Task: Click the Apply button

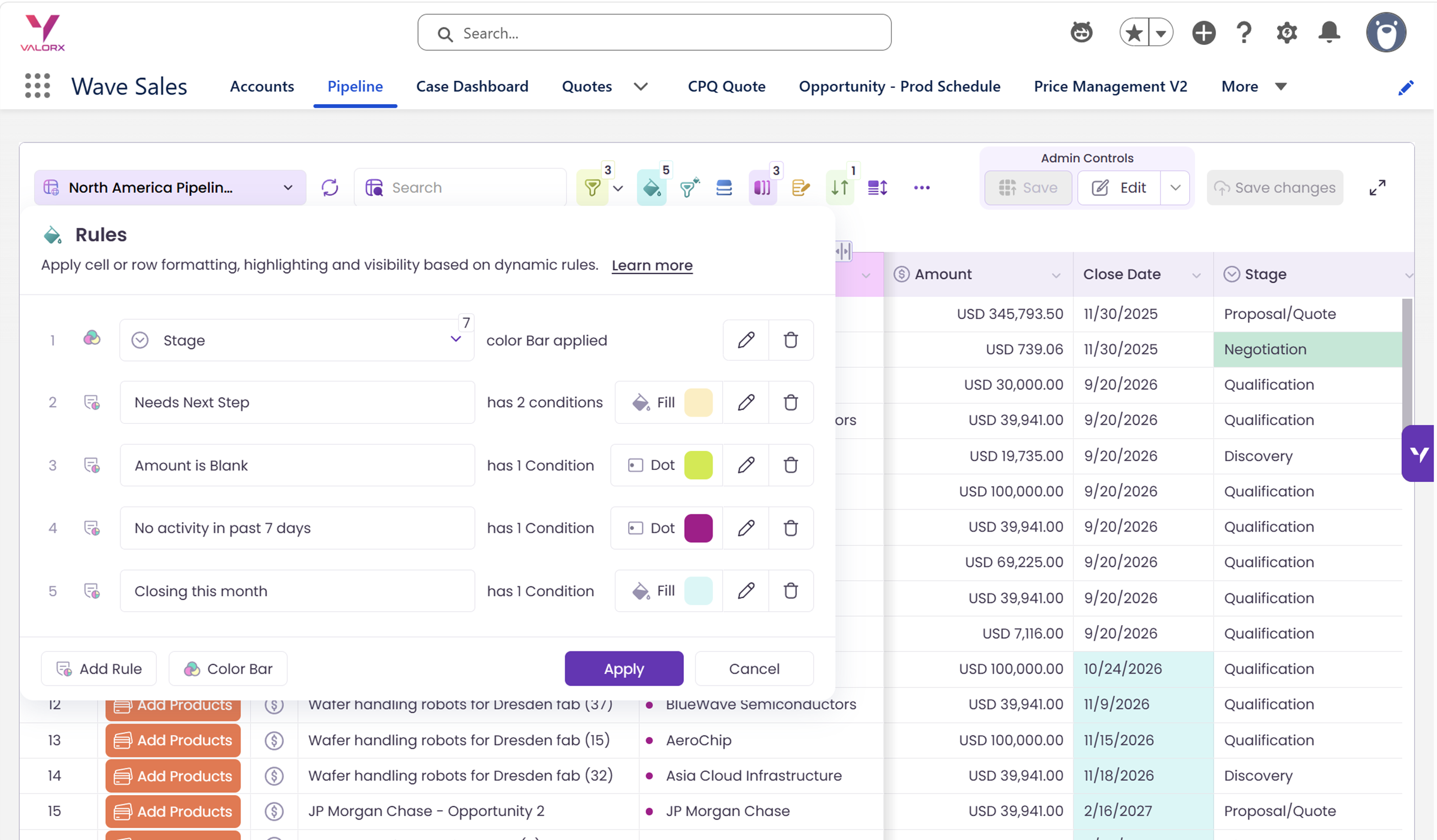Action: [624, 668]
